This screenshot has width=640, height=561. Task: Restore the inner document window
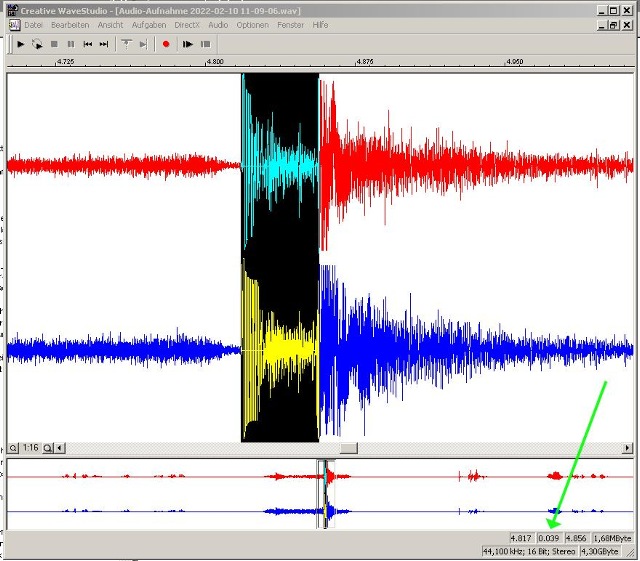pyautogui.click(x=613, y=25)
